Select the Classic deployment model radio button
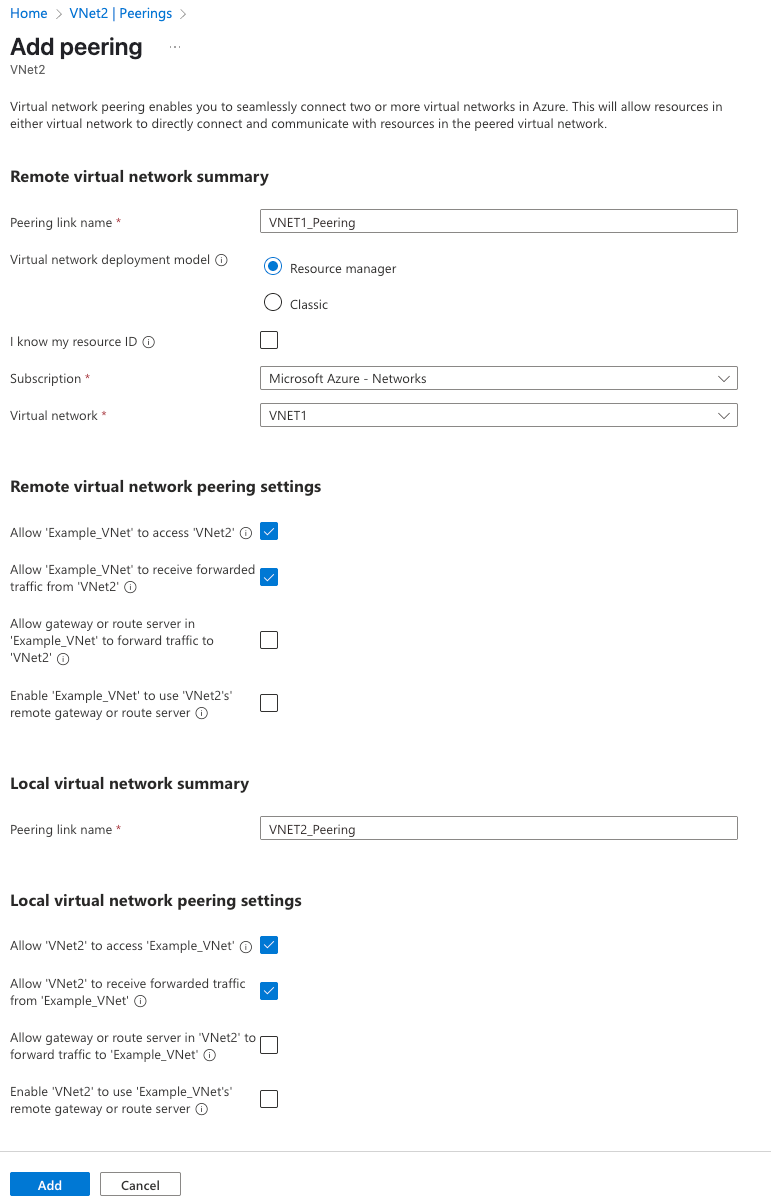This screenshot has width=771, height=1204. point(273,303)
